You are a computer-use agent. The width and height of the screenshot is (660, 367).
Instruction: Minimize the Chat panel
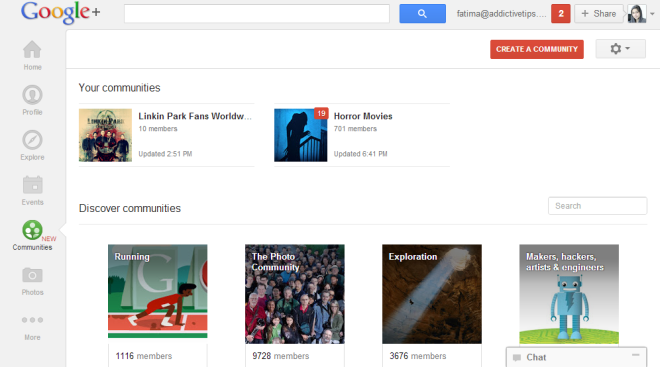point(636,356)
